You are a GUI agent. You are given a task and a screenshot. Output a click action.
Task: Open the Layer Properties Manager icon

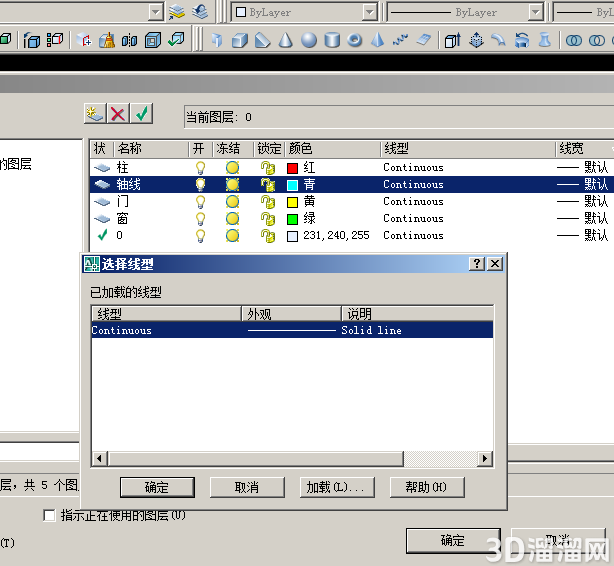(177, 12)
